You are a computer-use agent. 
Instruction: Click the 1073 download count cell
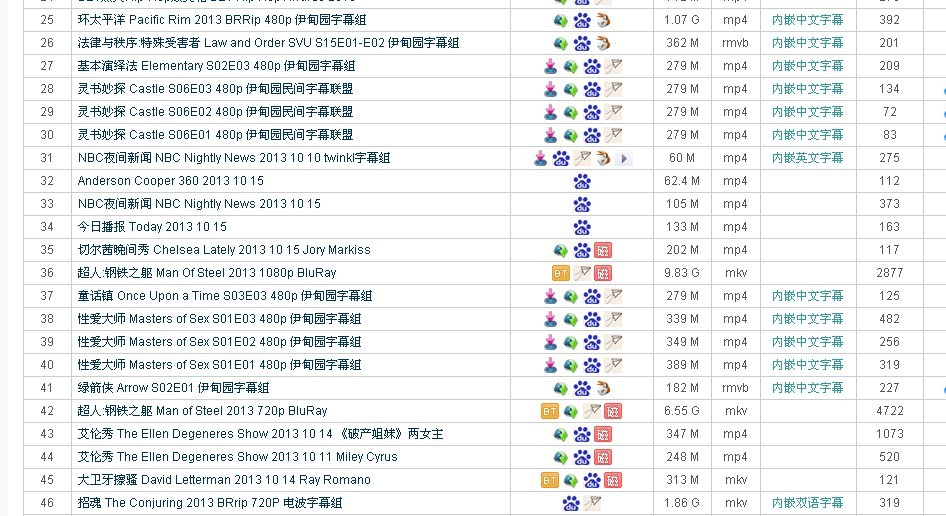889,434
